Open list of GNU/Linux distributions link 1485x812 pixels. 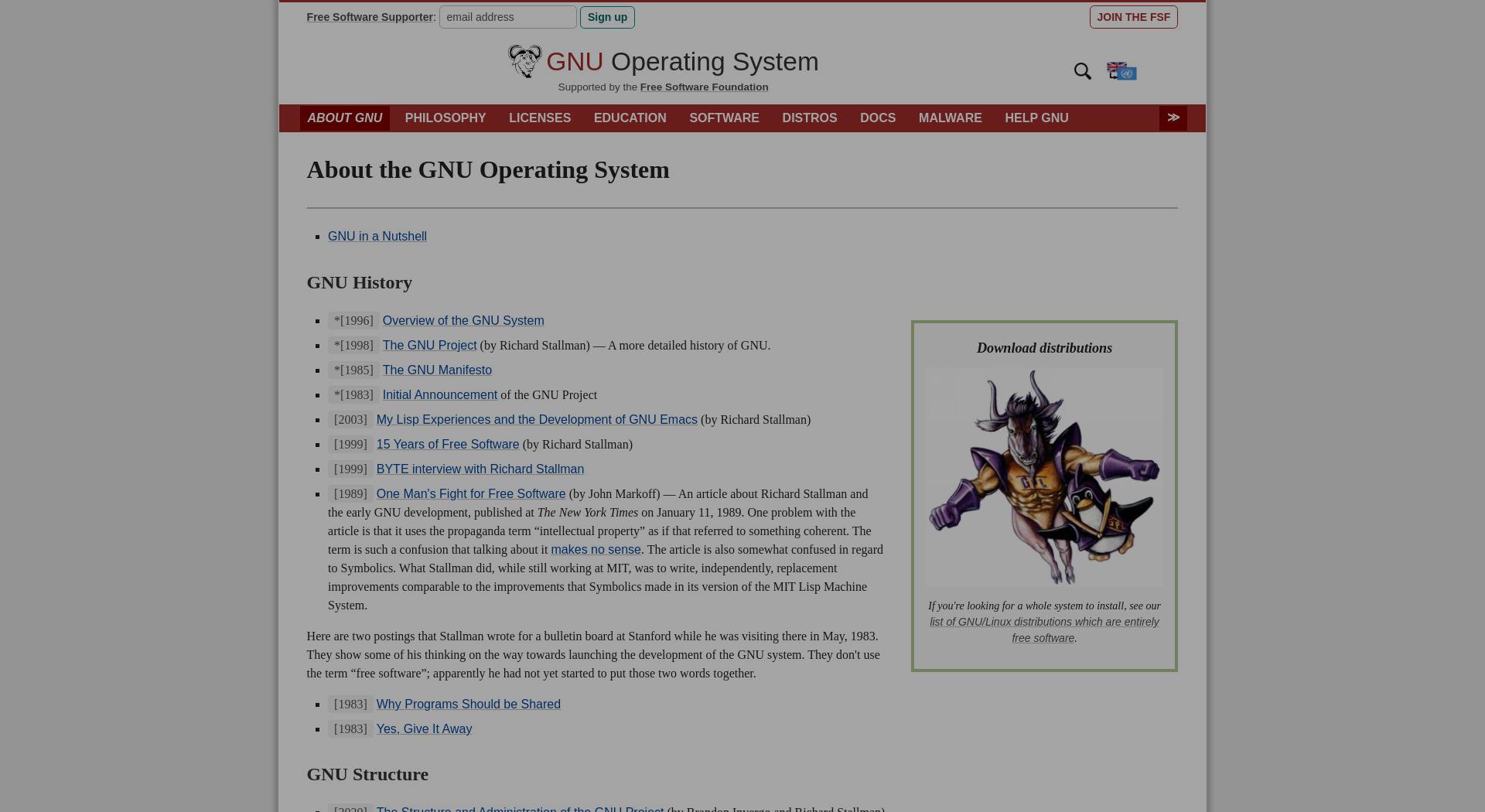tap(1044, 629)
